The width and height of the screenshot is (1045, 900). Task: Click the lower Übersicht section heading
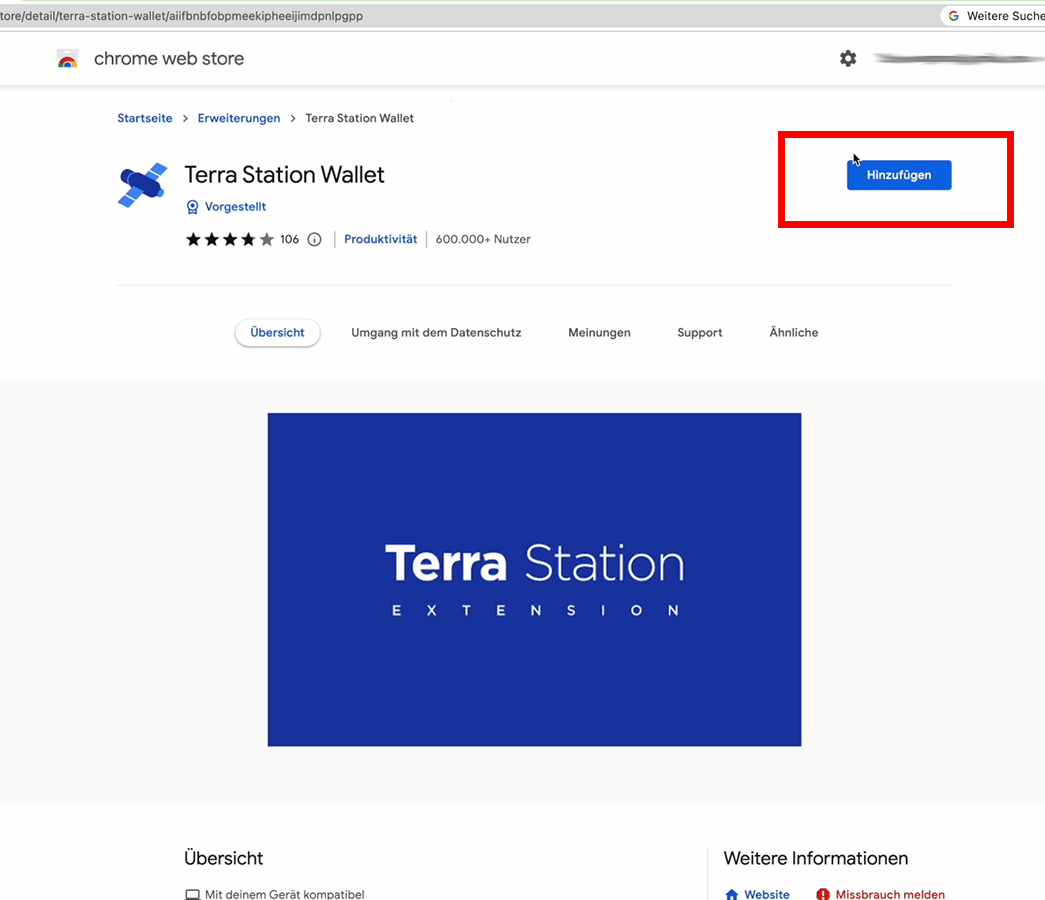[x=223, y=858]
